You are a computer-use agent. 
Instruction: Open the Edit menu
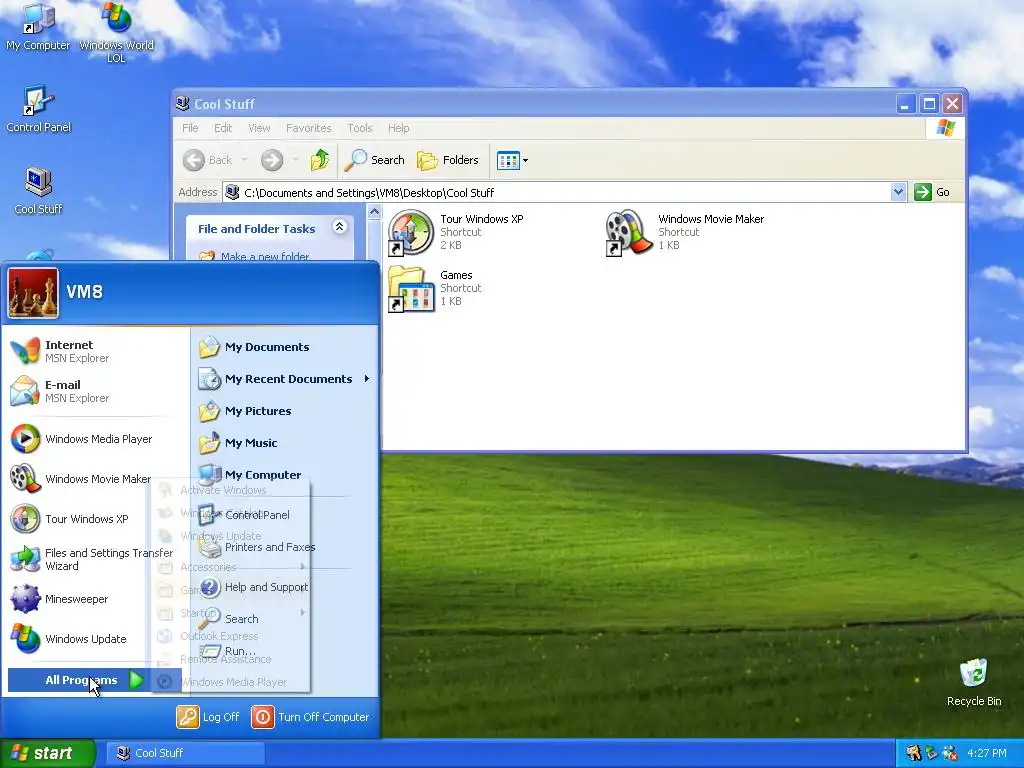[223, 128]
